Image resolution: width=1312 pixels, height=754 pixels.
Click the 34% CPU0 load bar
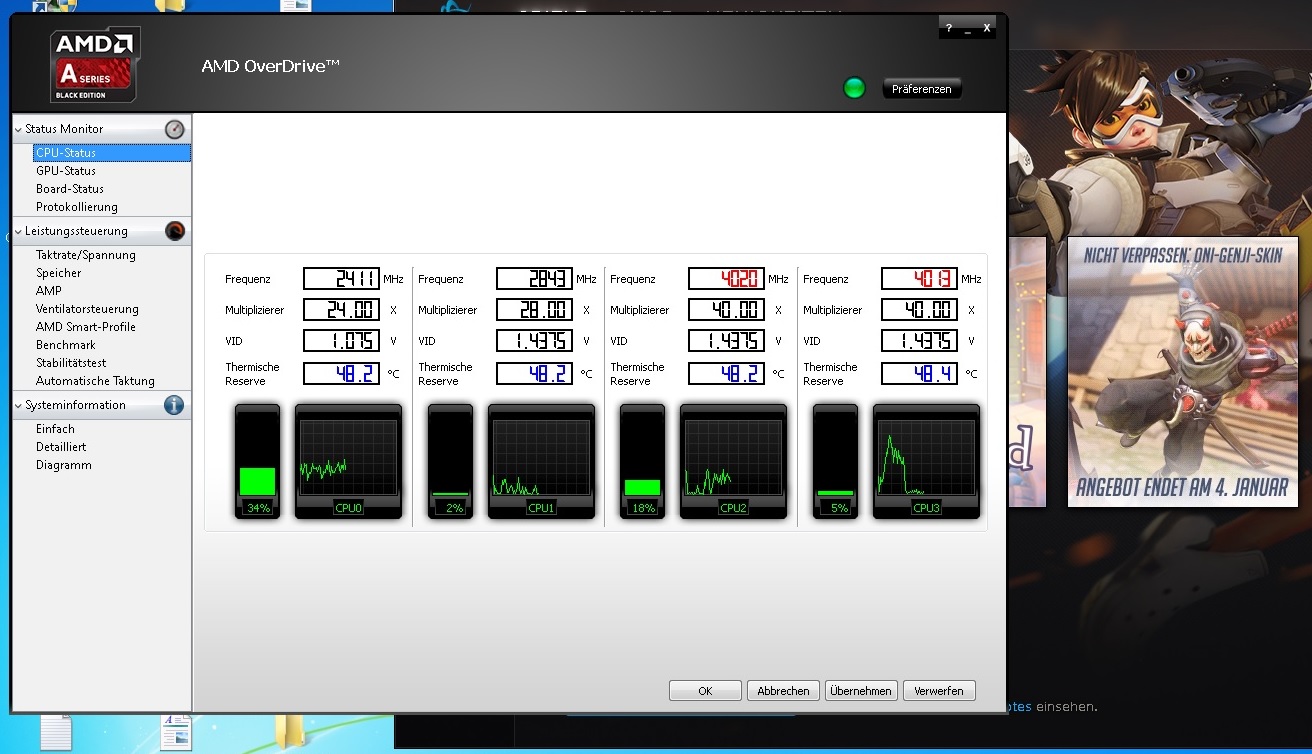pos(258,461)
